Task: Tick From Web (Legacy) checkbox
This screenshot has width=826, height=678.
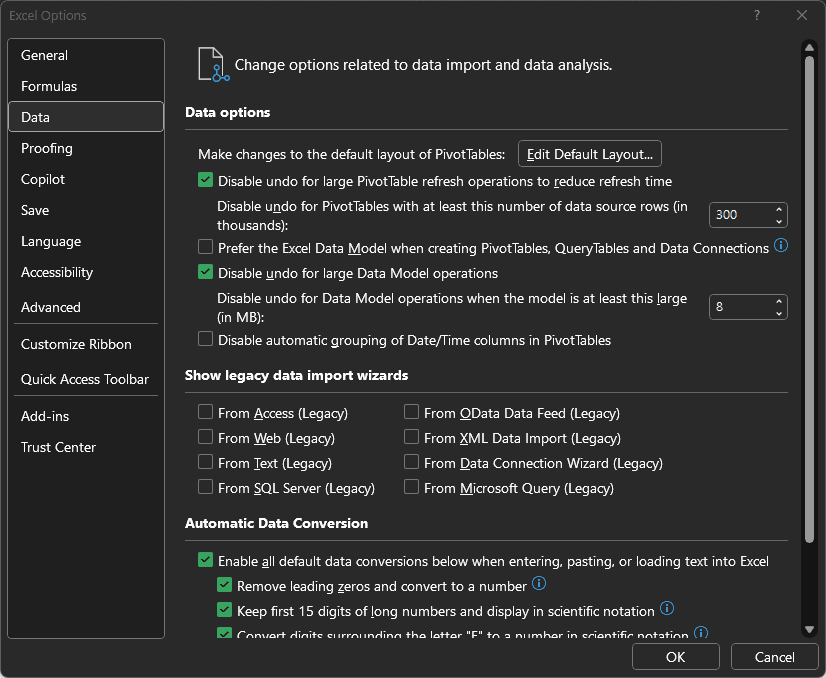Action: [x=205, y=437]
